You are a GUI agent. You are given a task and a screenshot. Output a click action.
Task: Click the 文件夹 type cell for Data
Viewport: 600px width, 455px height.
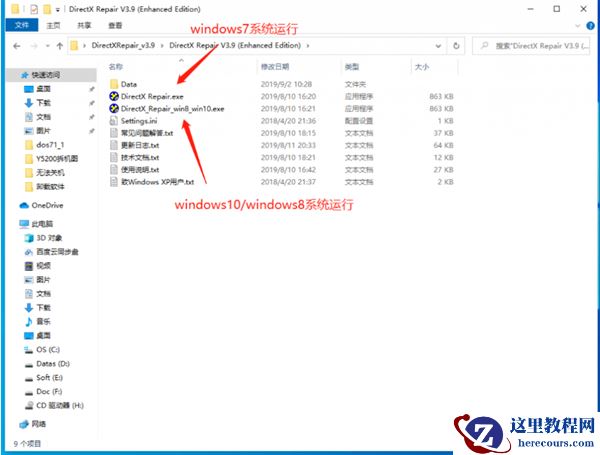tap(355, 84)
